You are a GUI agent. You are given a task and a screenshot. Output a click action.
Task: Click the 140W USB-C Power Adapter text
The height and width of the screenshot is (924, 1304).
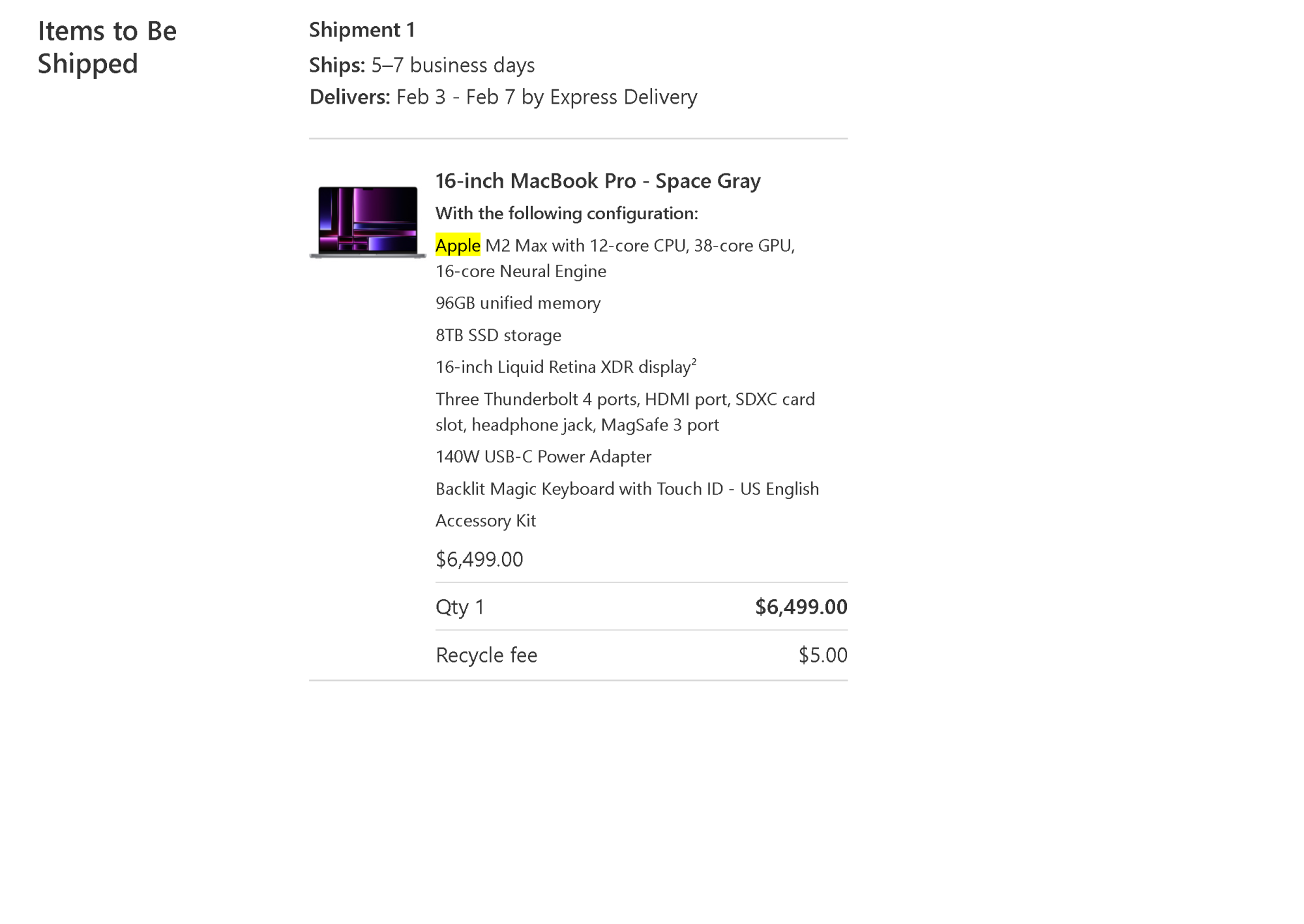543,456
